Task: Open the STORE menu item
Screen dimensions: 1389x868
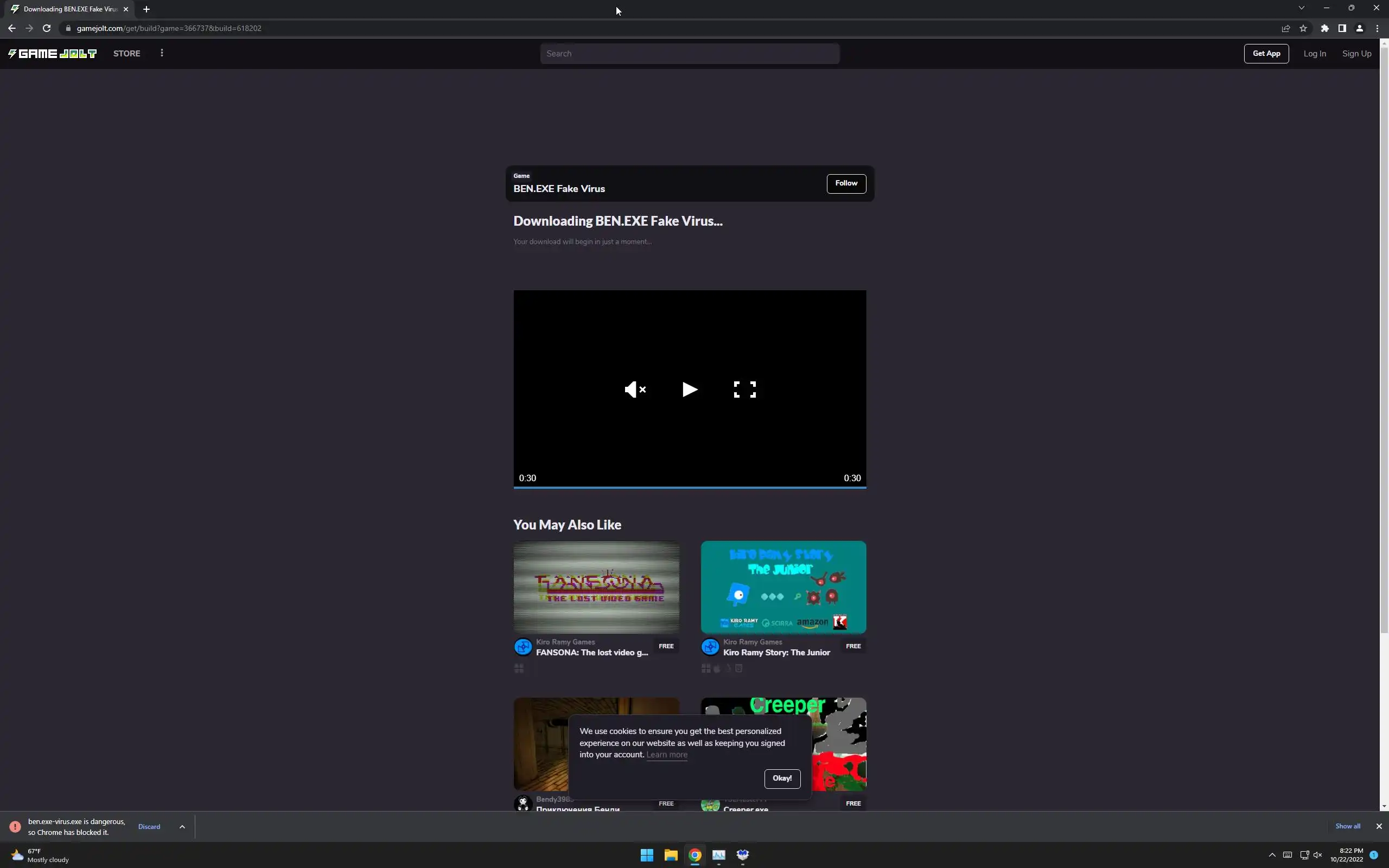Action: (126, 53)
